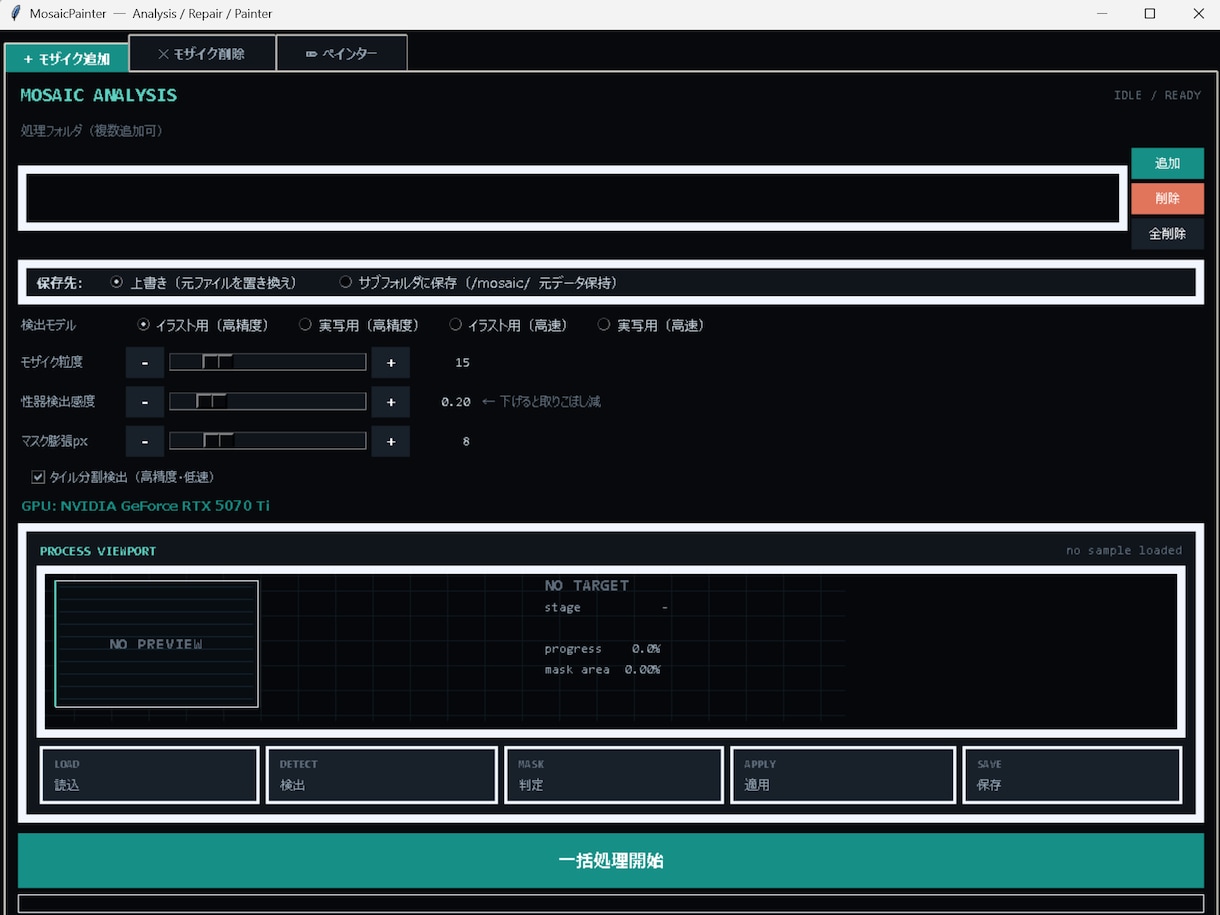This screenshot has height=915, width=1220.
Task: Click the マスク膨張px slider track
Action: click(x=267, y=441)
